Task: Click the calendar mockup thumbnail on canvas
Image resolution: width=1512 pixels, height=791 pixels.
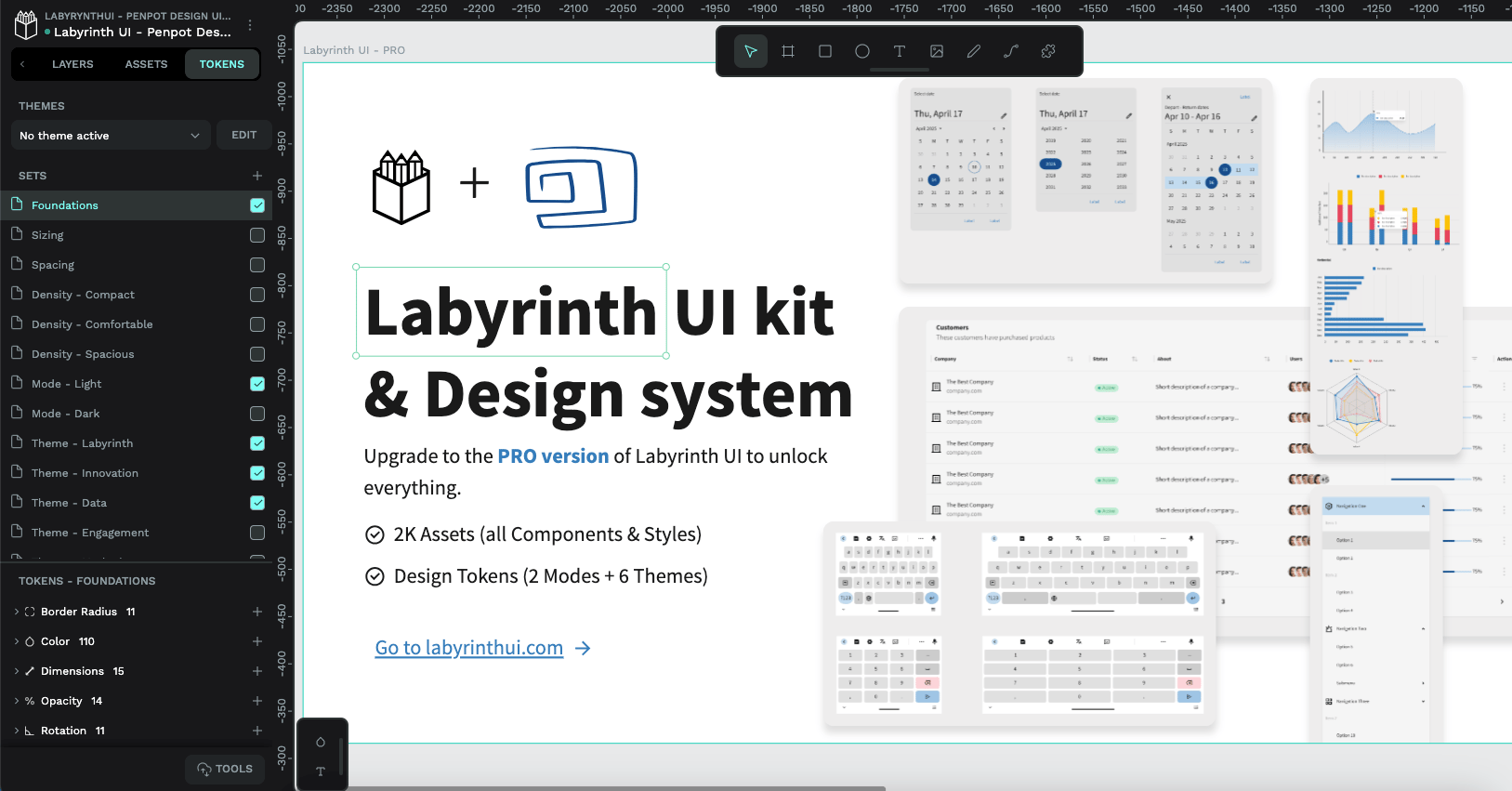Action: (1085, 181)
